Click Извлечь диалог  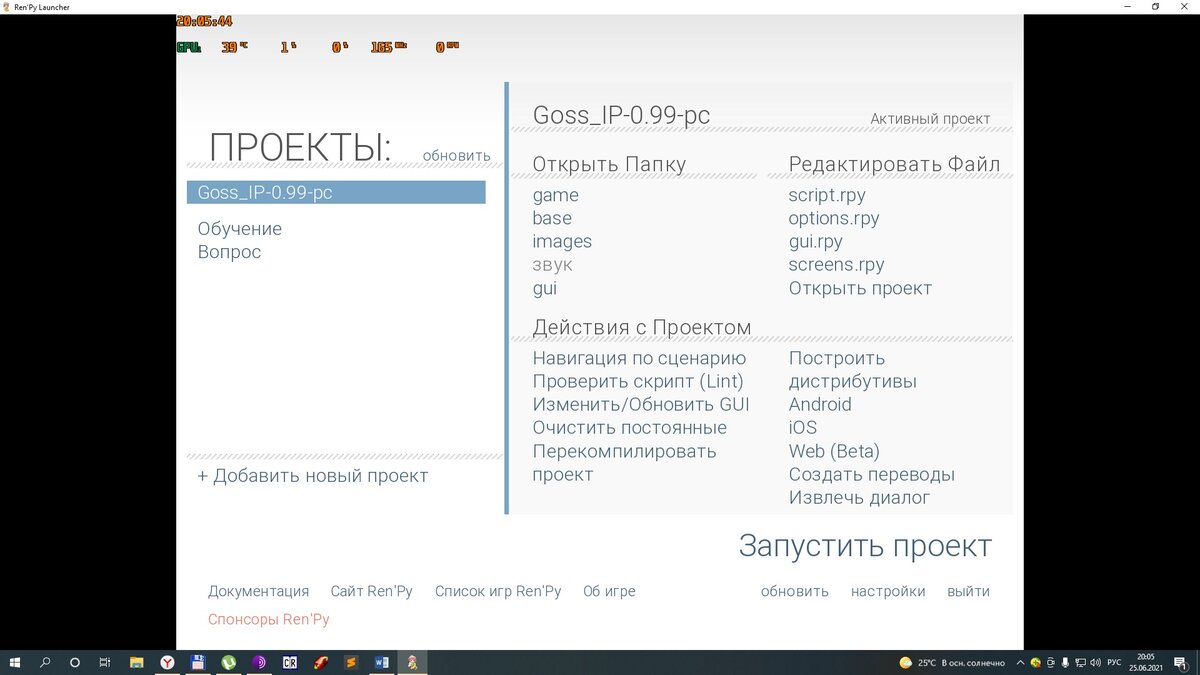point(859,497)
